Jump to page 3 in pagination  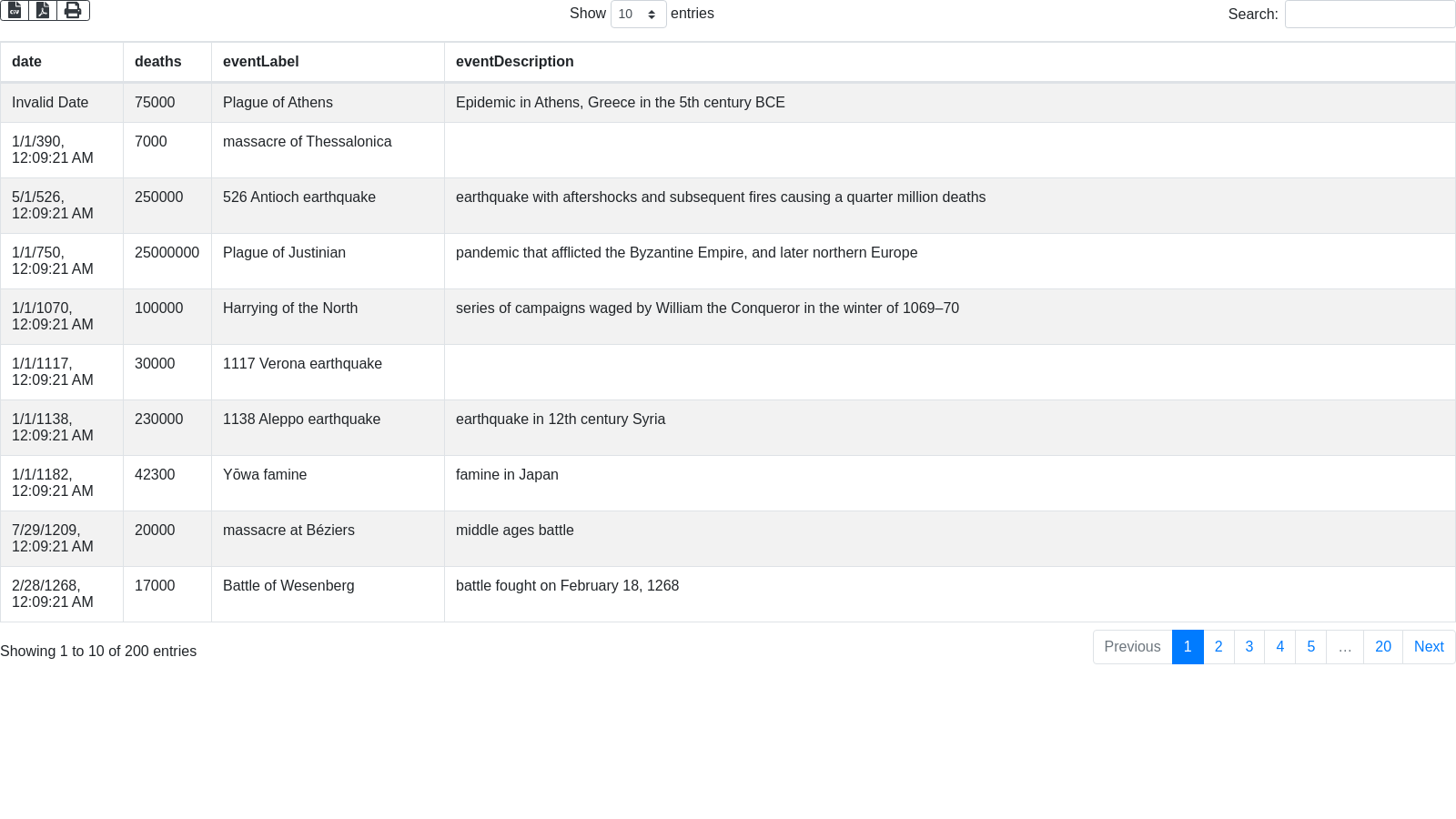coord(1249,647)
